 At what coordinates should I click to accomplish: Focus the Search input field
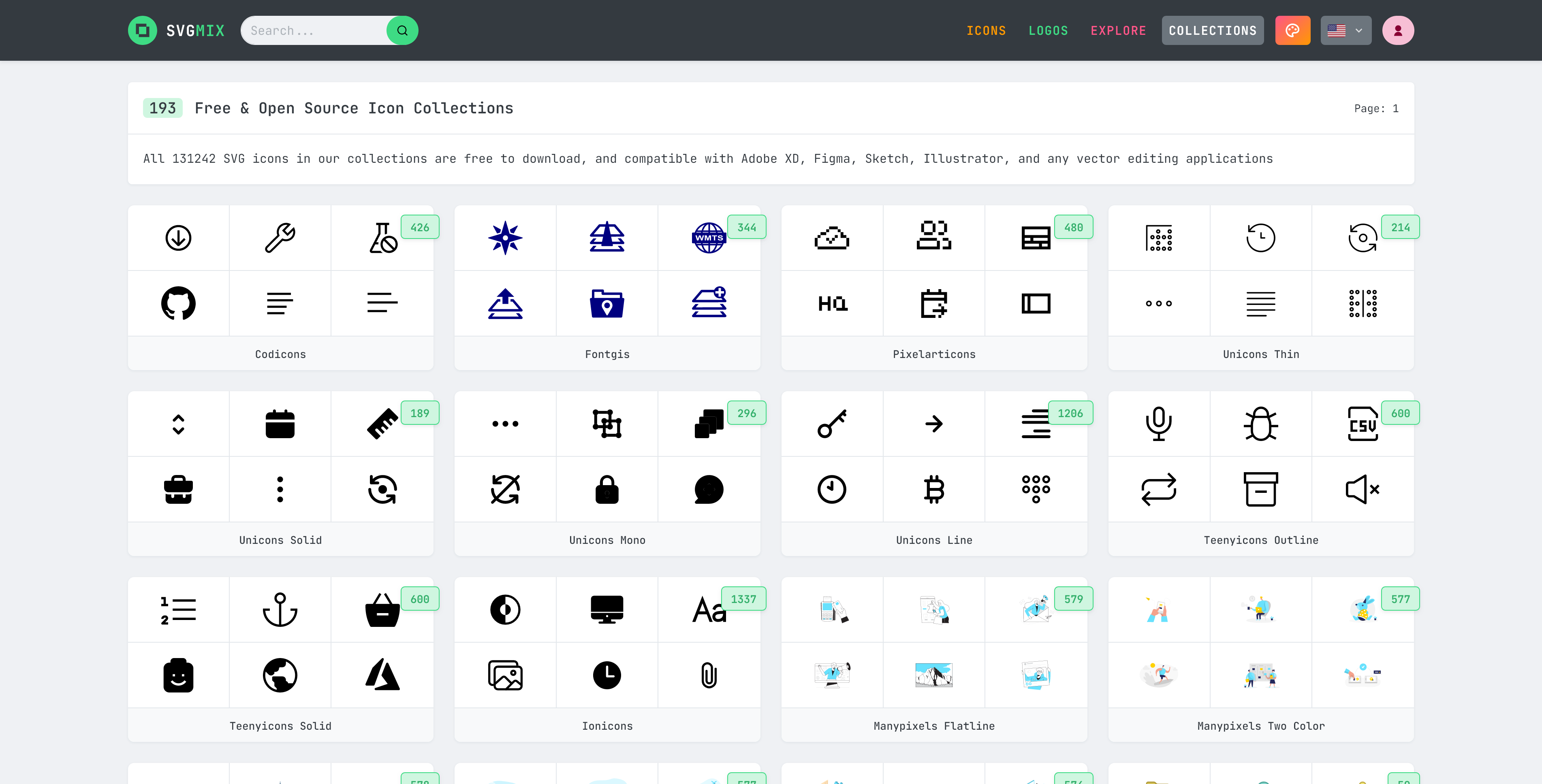click(314, 30)
